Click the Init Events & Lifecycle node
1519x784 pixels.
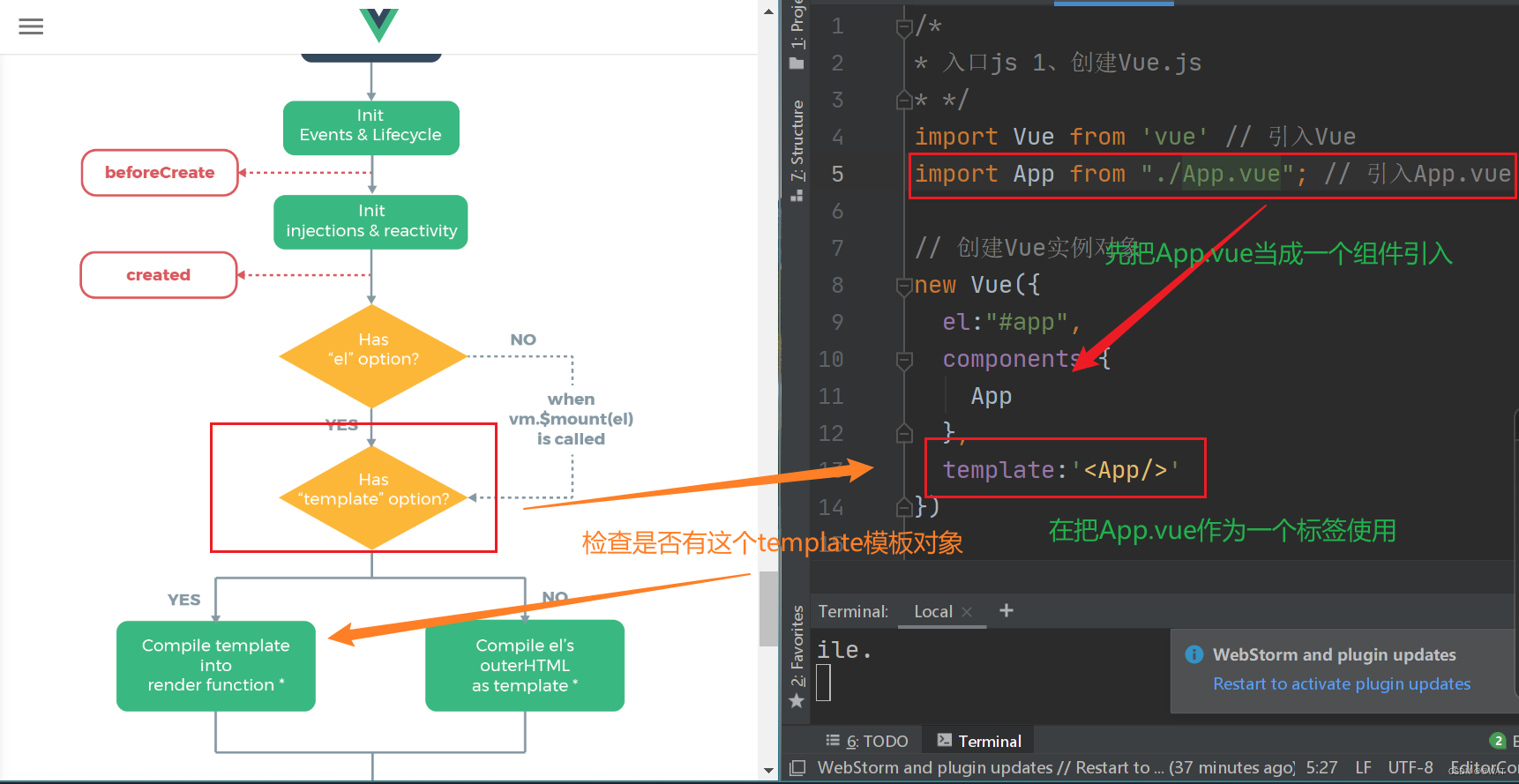pyautogui.click(x=370, y=128)
